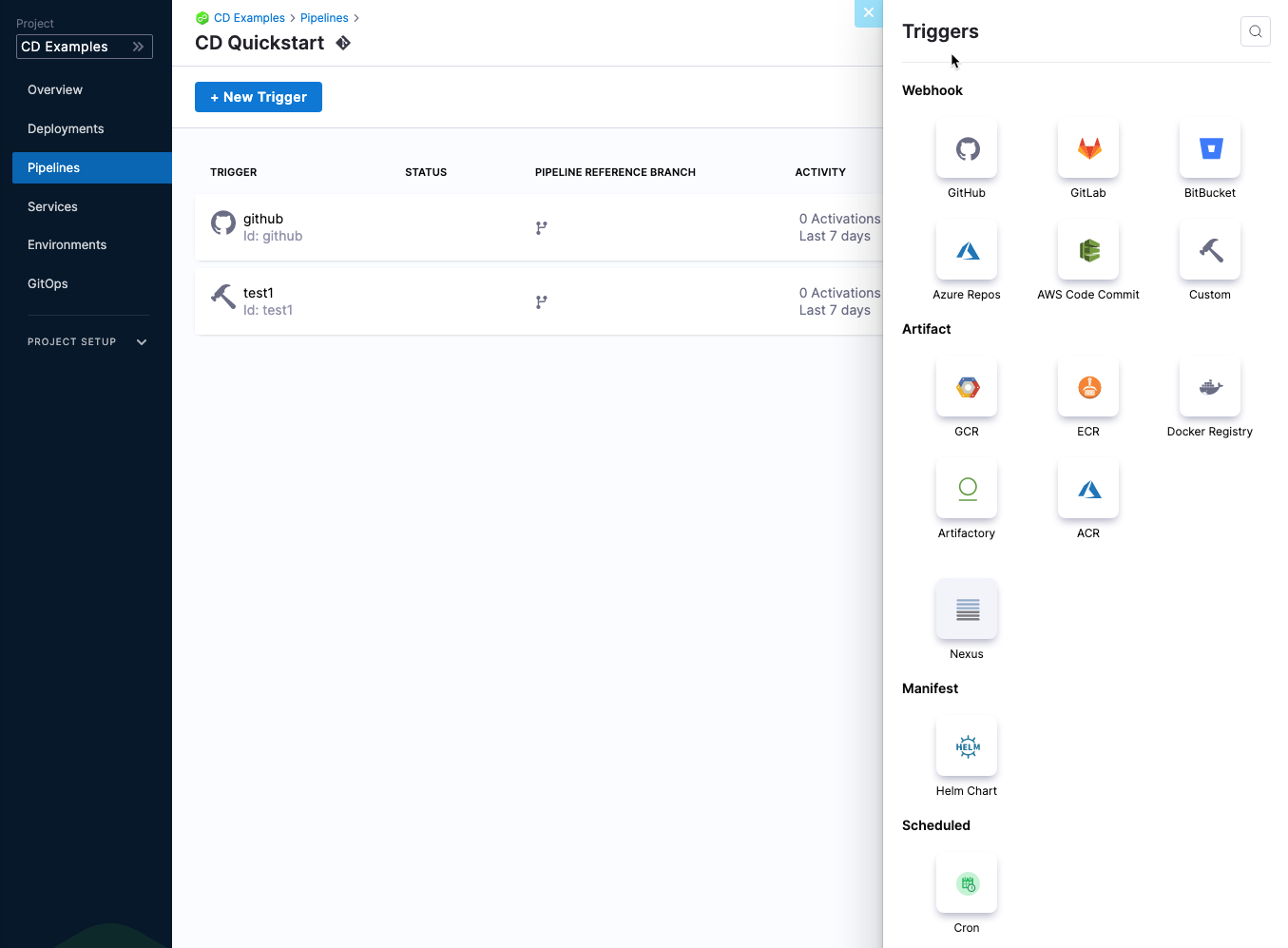The width and height of the screenshot is (1288, 948).
Task: Open the GitOps sidebar item
Action: [48, 284]
